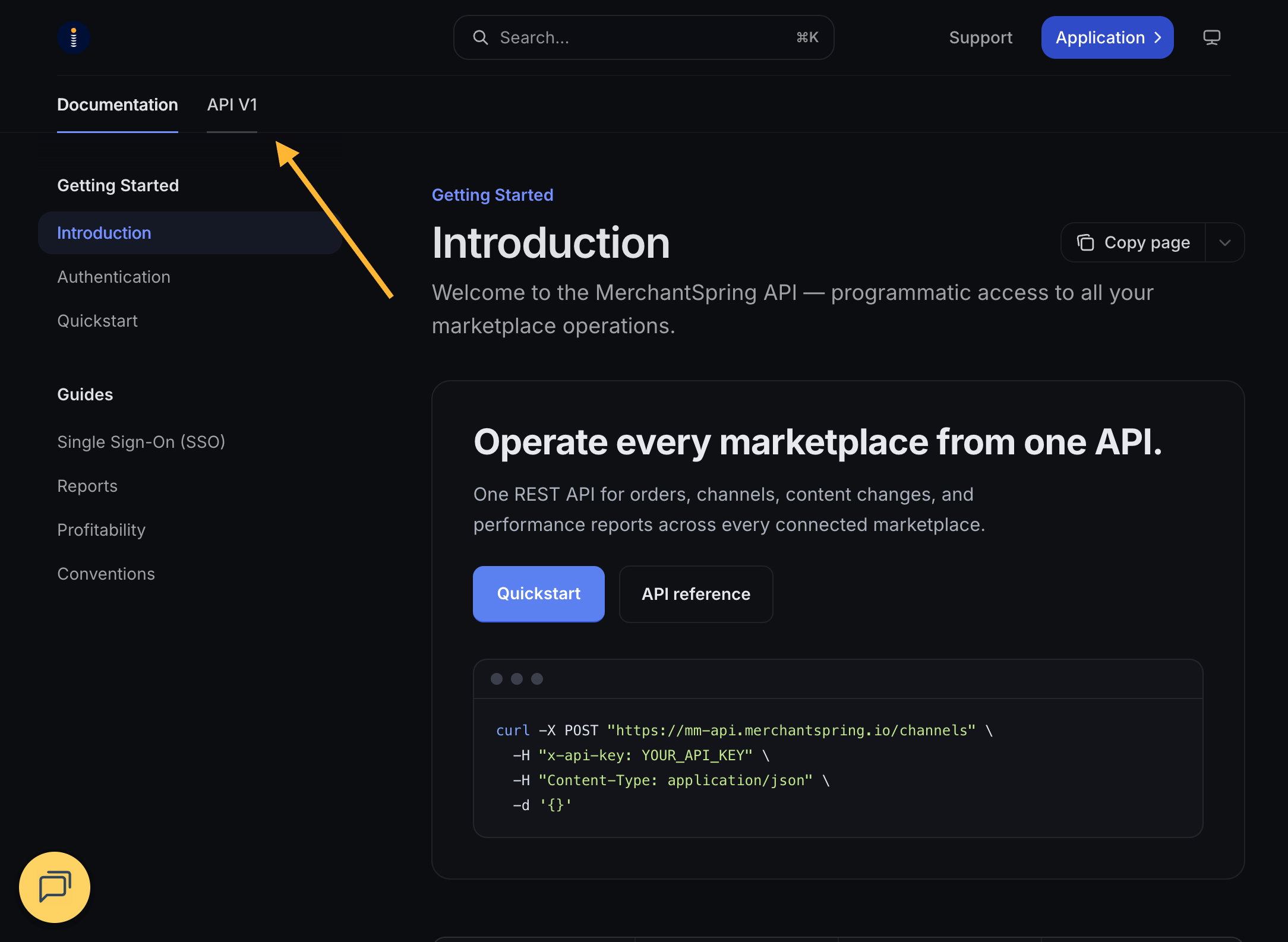Open the Support link
This screenshot has width=1288, height=942.
click(x=980, y=37)
